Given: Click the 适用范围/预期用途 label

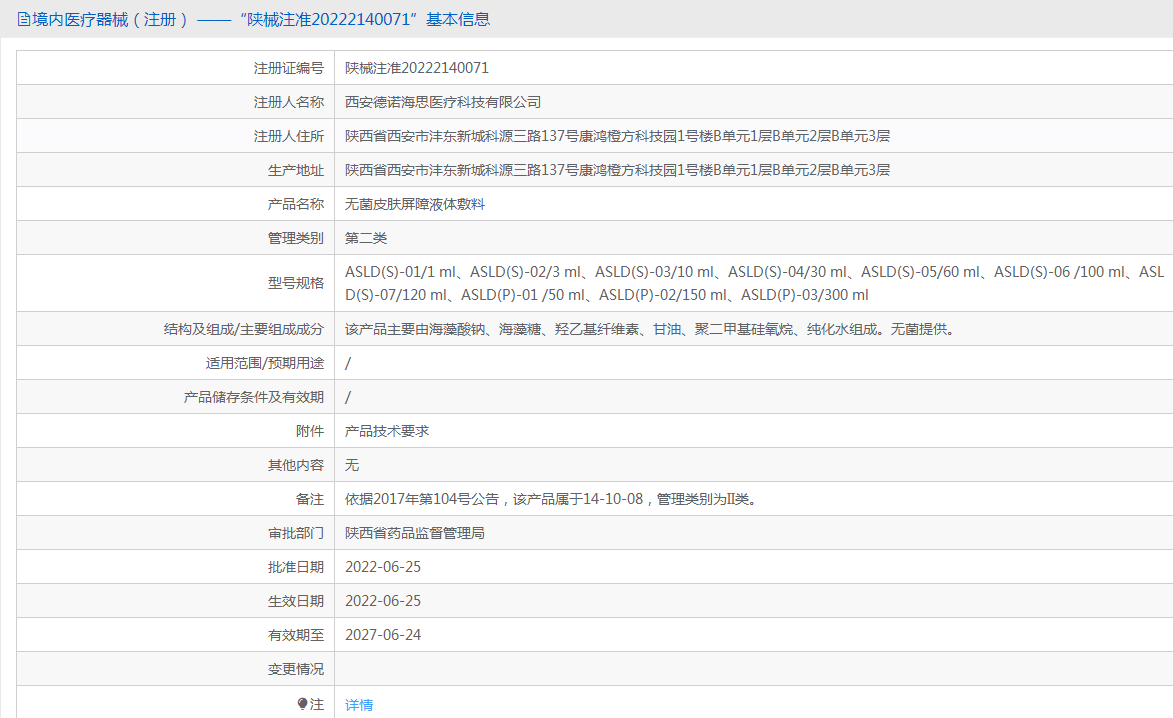Looking at the screenshot, I should point(265,363).
